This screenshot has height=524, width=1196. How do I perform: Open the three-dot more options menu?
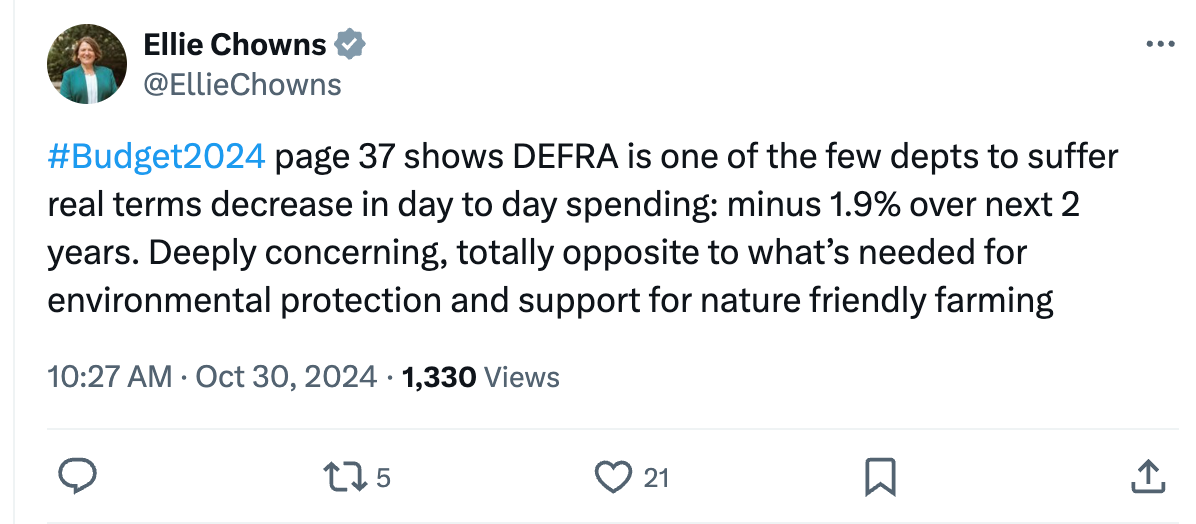[x=1160, y=44]
